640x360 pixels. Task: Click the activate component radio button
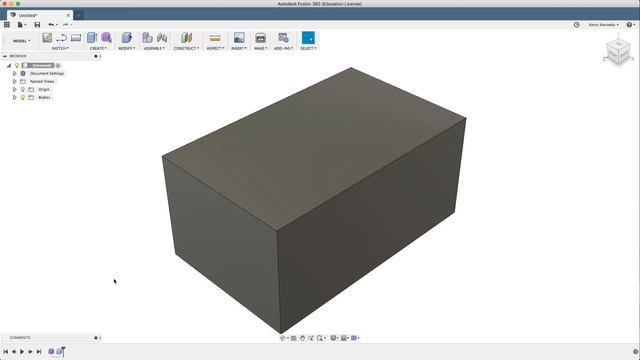click(58, 65)
